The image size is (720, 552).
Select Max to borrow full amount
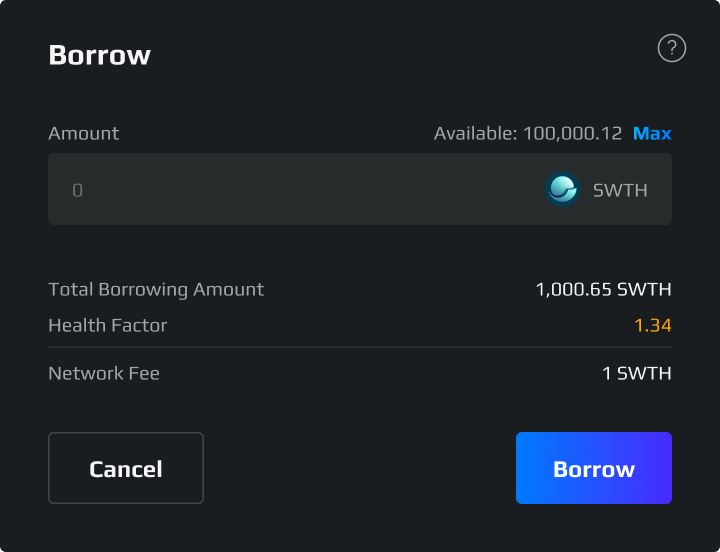(652, 133)
